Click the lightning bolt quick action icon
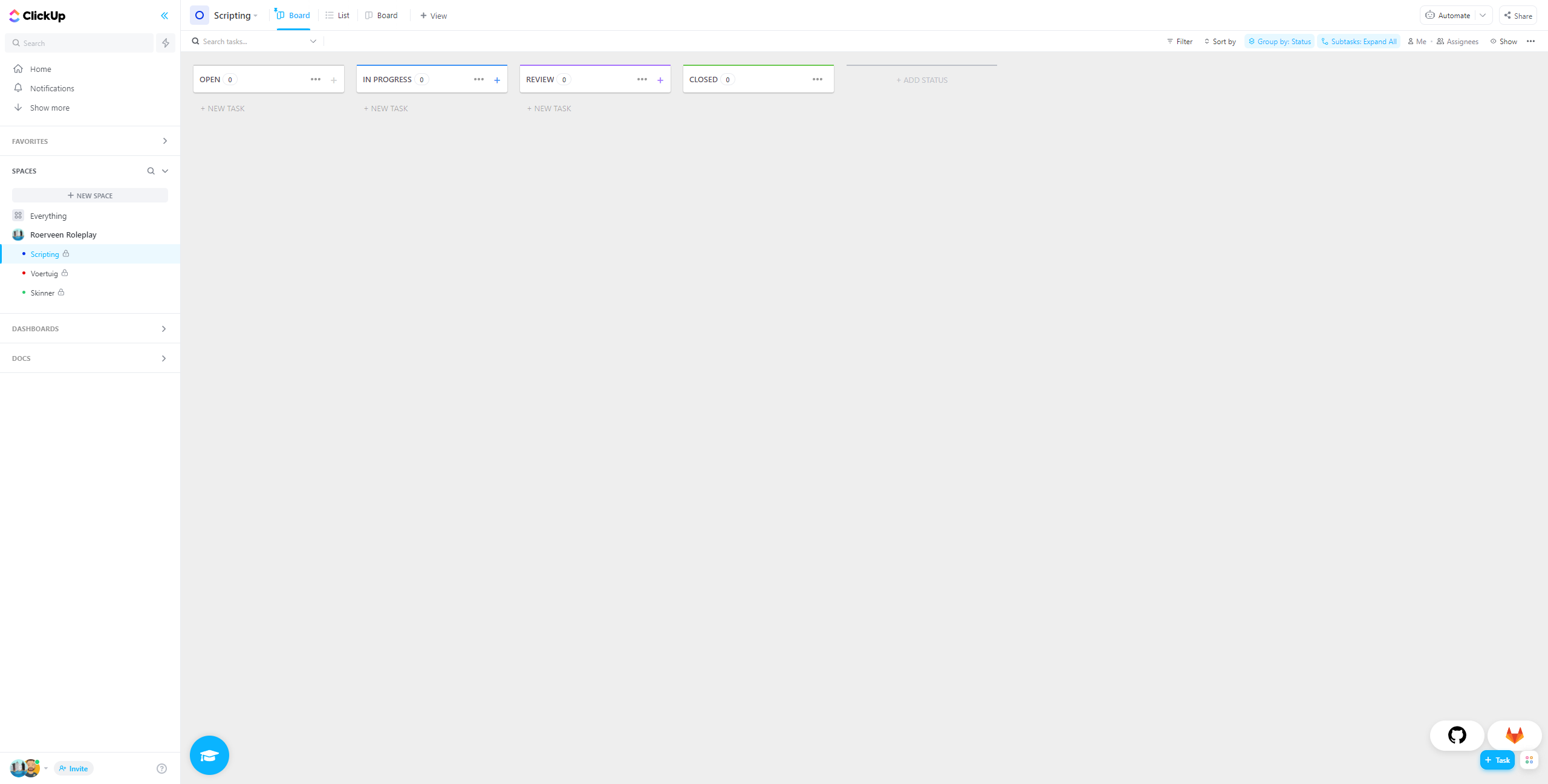1548x784 pixels. point(166,43)
